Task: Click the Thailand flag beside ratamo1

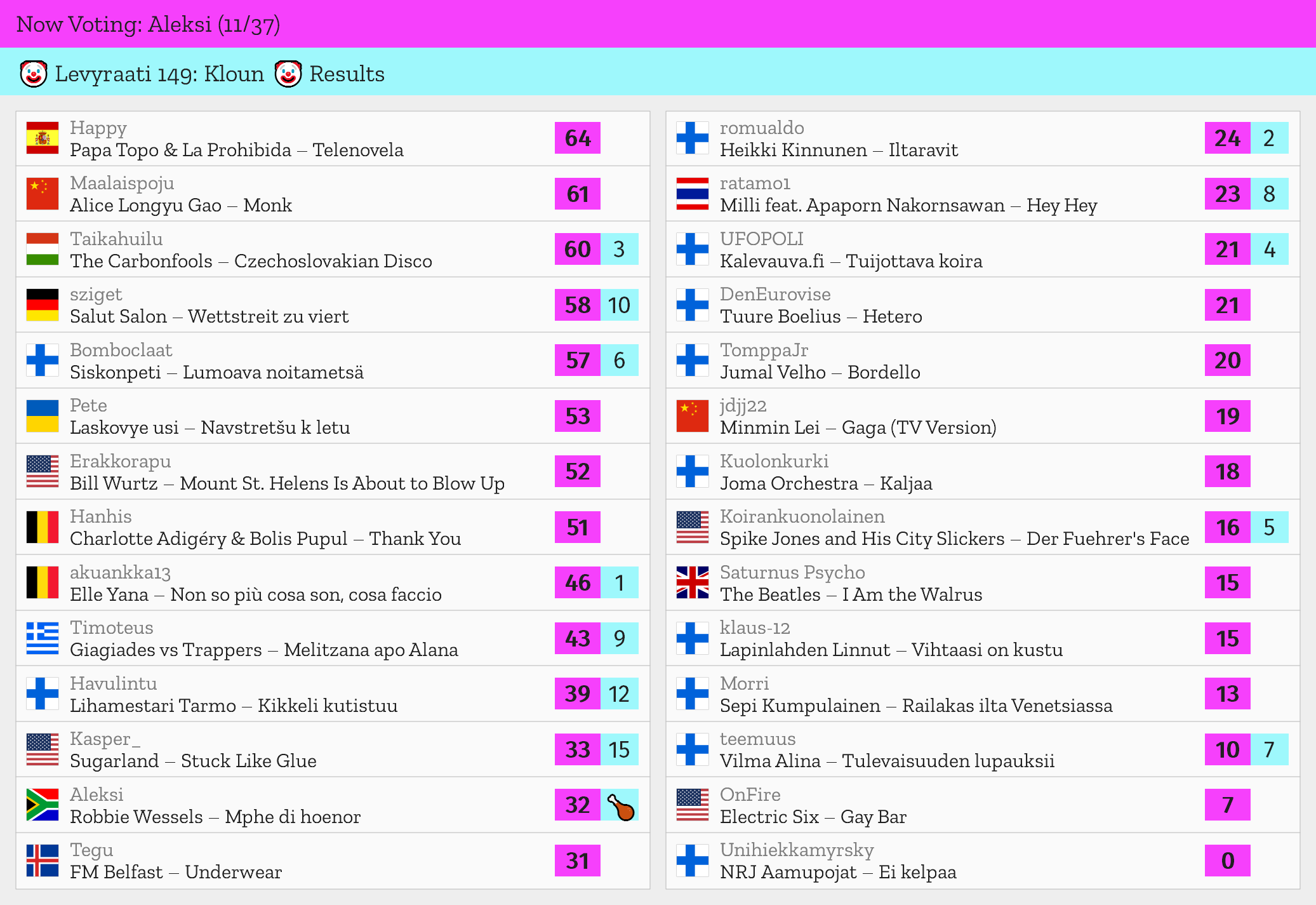Action: 692,194
